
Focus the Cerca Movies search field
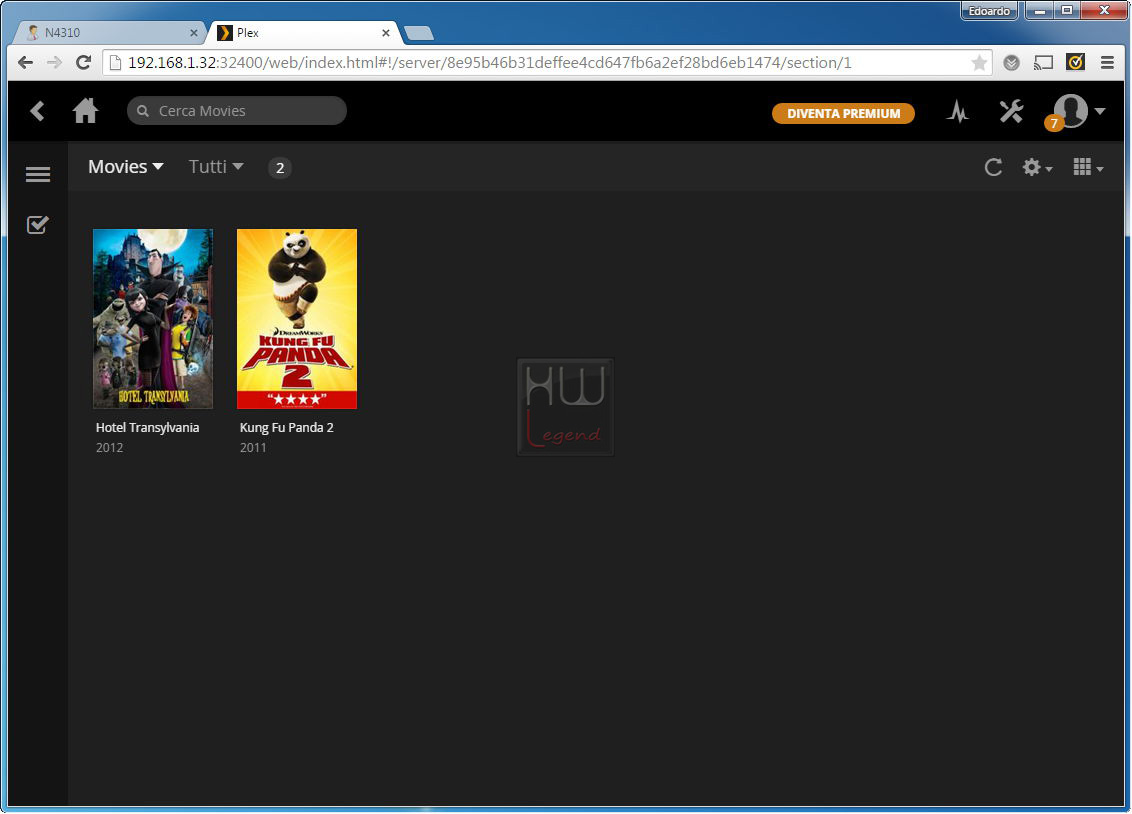tap(237, 111)
